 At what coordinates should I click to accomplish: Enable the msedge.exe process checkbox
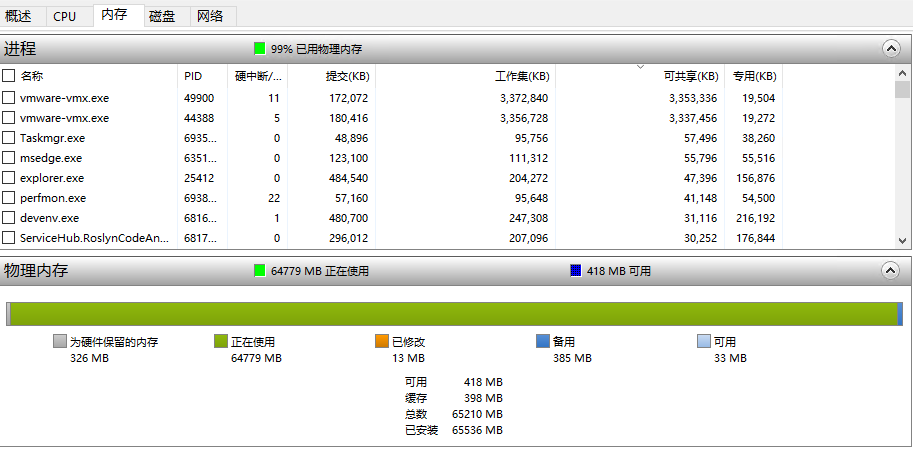pos(9,158)
